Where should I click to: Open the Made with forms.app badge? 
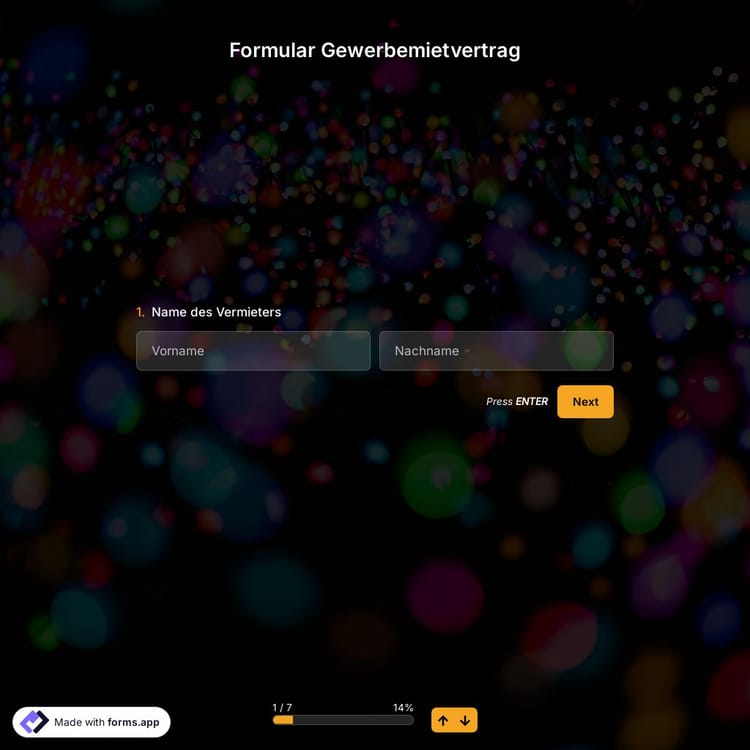(92, 722)
